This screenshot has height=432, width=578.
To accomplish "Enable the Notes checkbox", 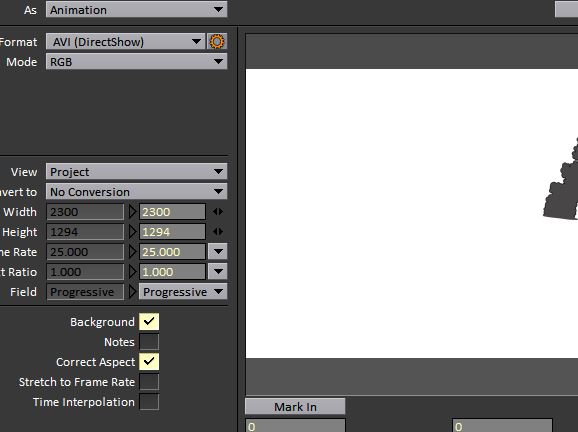I will point(149,342).
